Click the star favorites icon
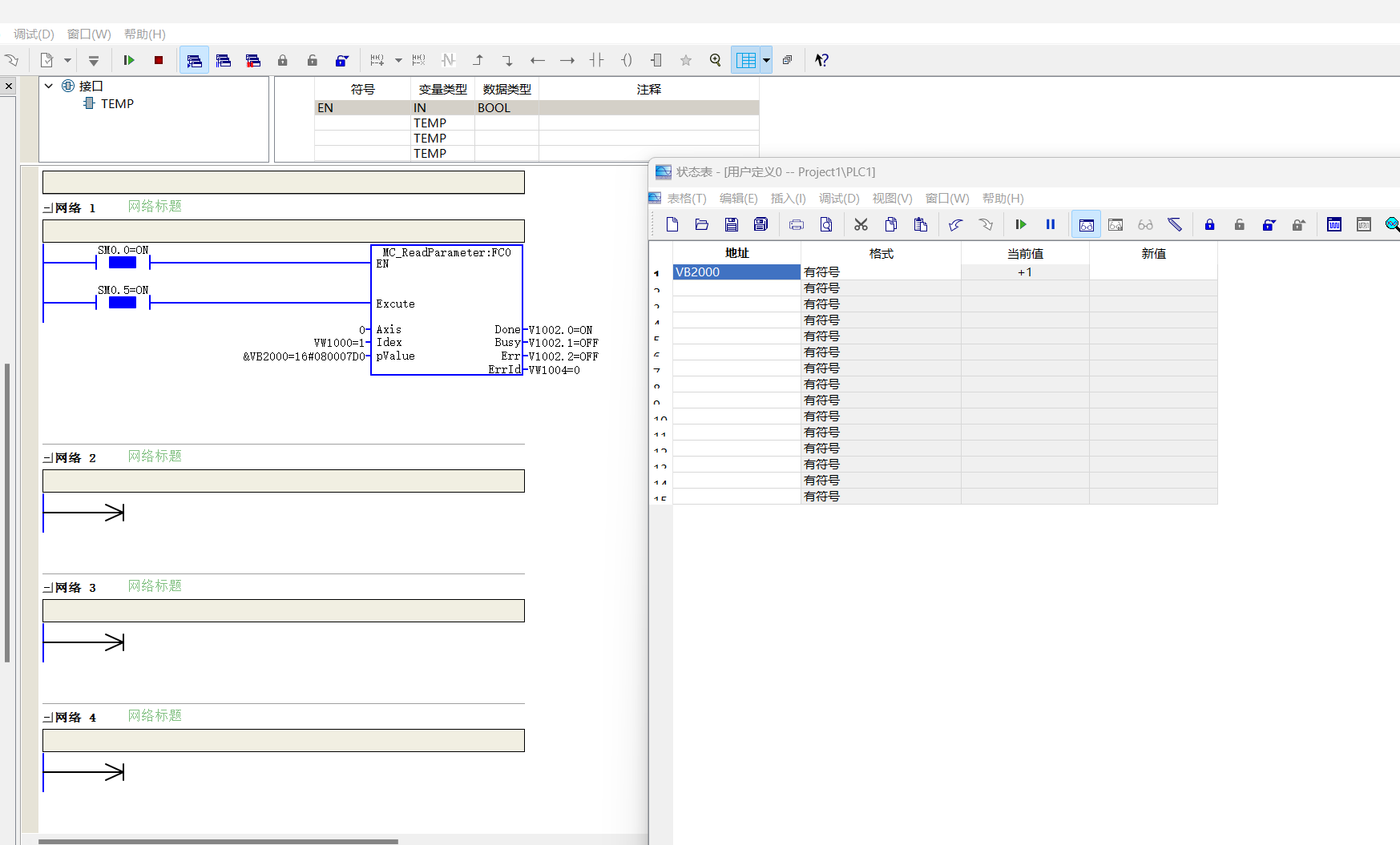 pyautogui.click(x=686, y=60)
